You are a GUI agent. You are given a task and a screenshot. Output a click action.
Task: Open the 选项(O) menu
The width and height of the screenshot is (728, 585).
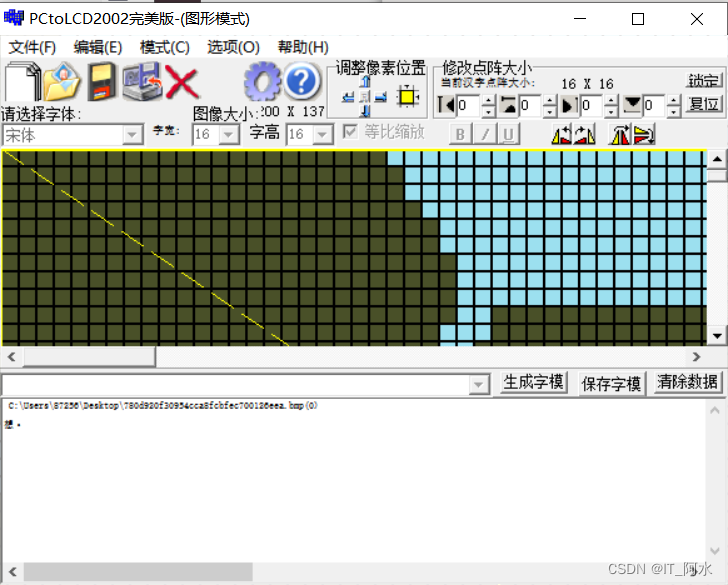233,47
